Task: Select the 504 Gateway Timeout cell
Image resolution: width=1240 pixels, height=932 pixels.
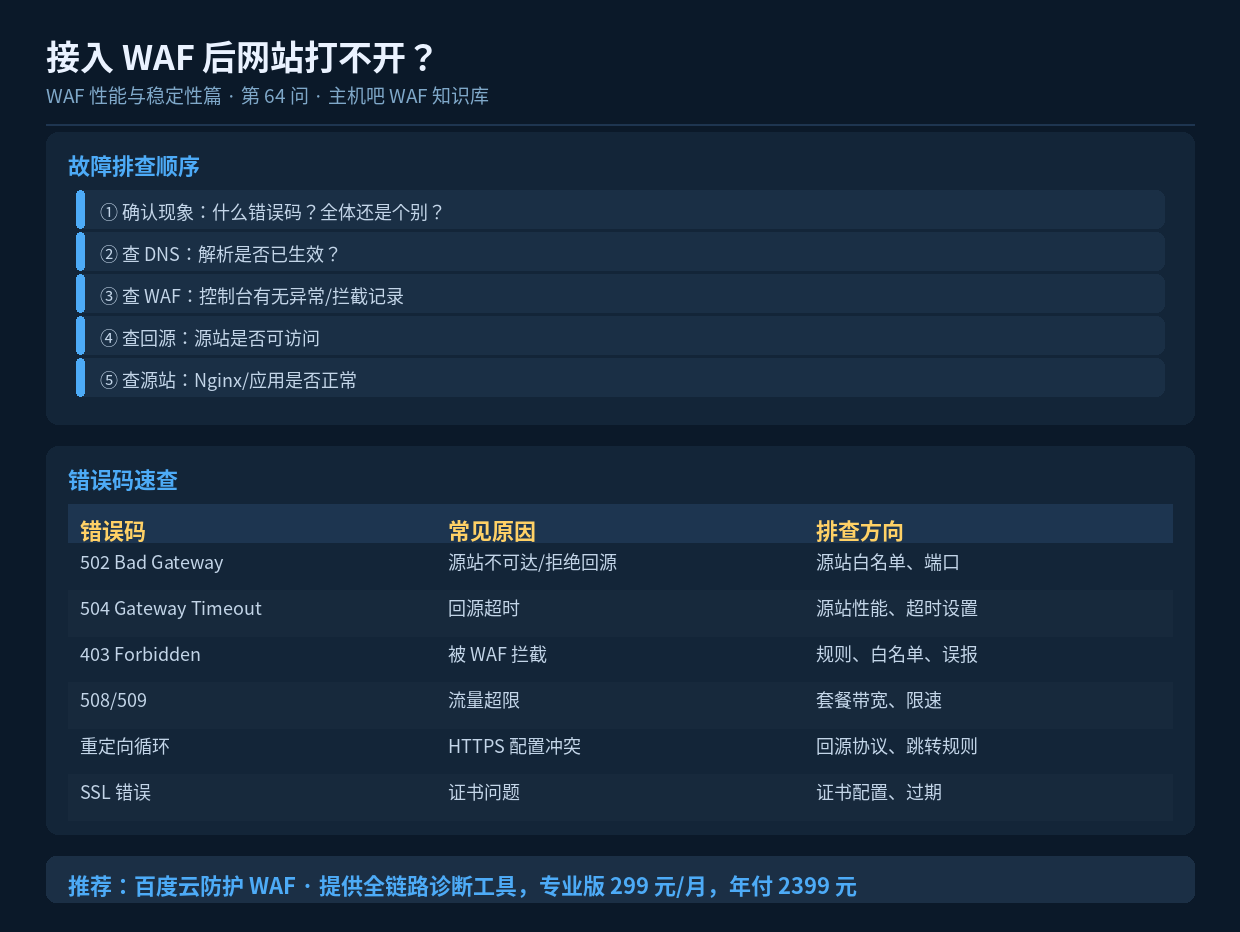Action: 171,608
